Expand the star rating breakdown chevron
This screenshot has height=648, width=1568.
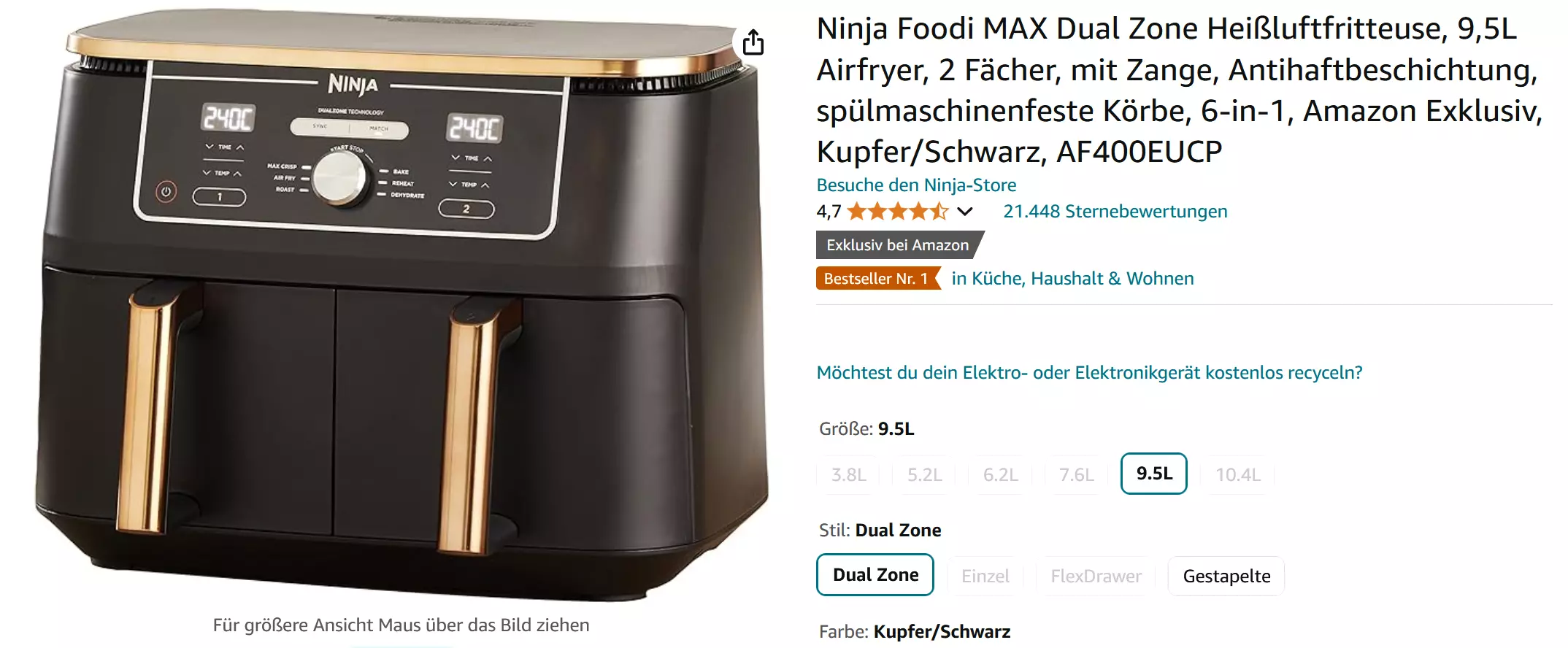coord(965,212)
